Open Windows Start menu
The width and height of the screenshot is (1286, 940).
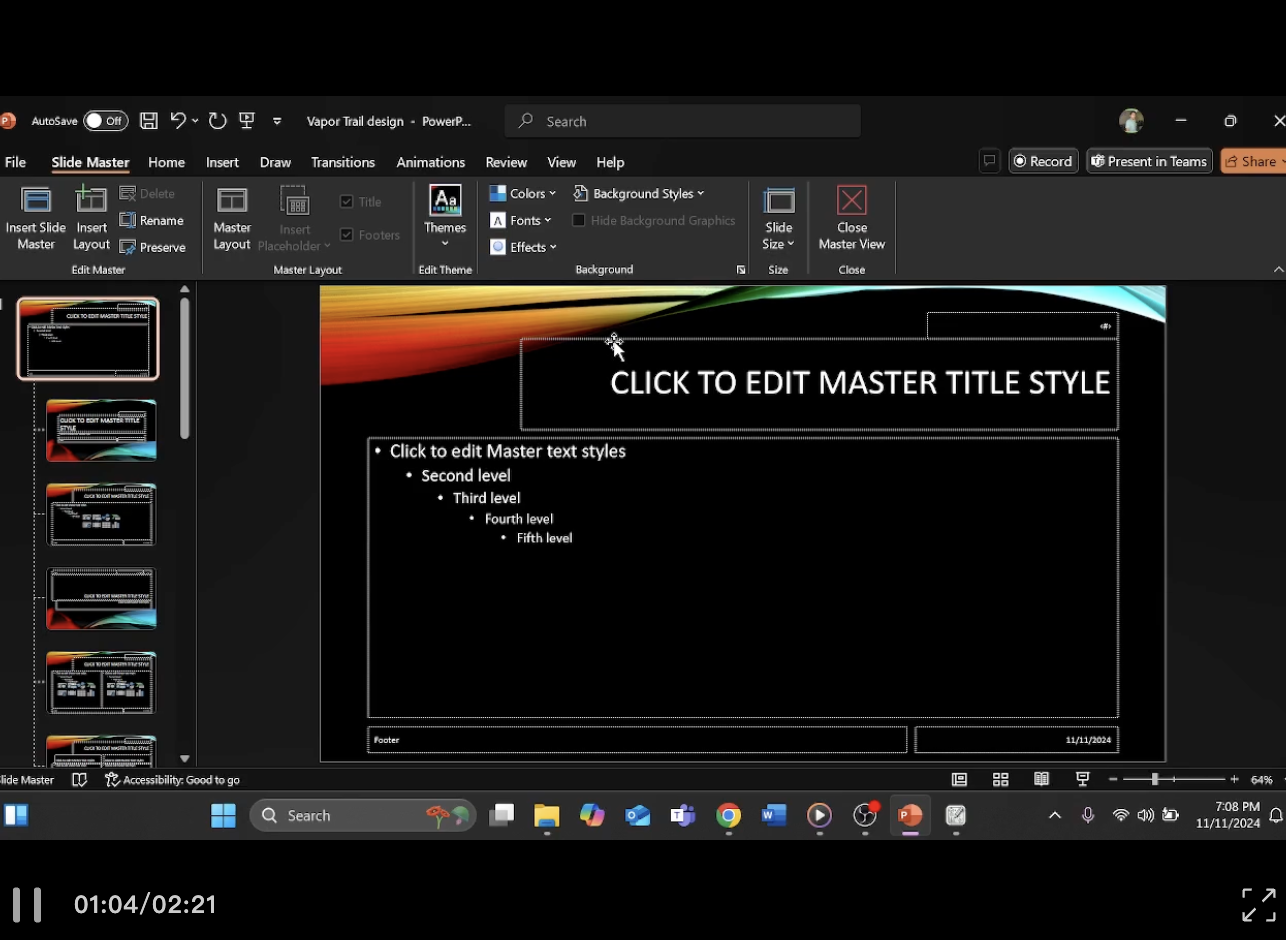pos(223,816)
